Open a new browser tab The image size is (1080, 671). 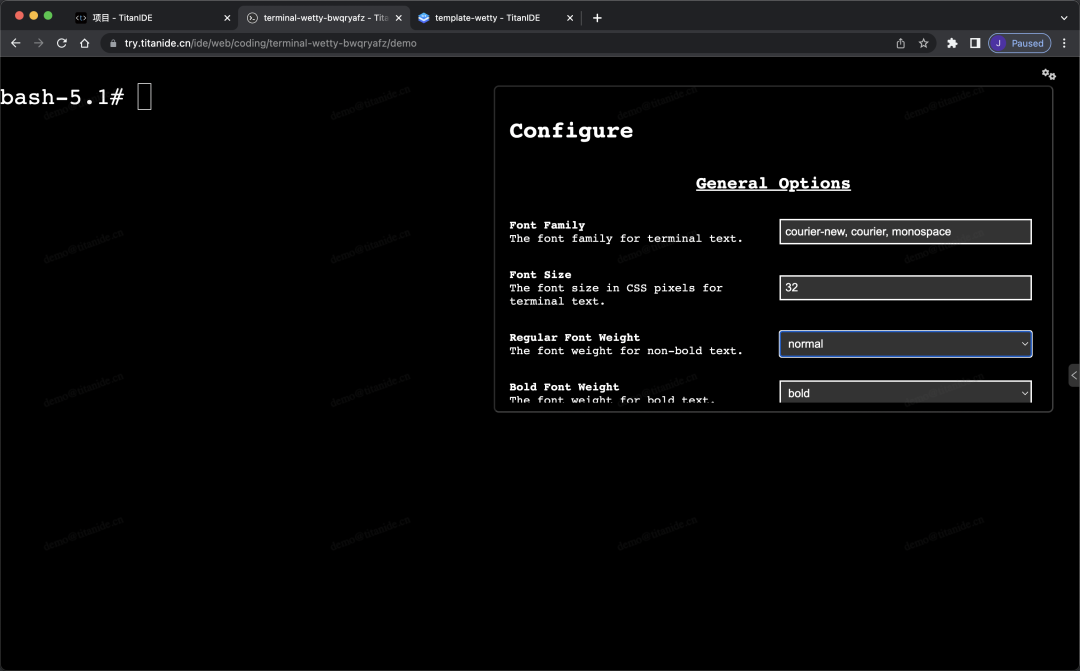point(597,18)
